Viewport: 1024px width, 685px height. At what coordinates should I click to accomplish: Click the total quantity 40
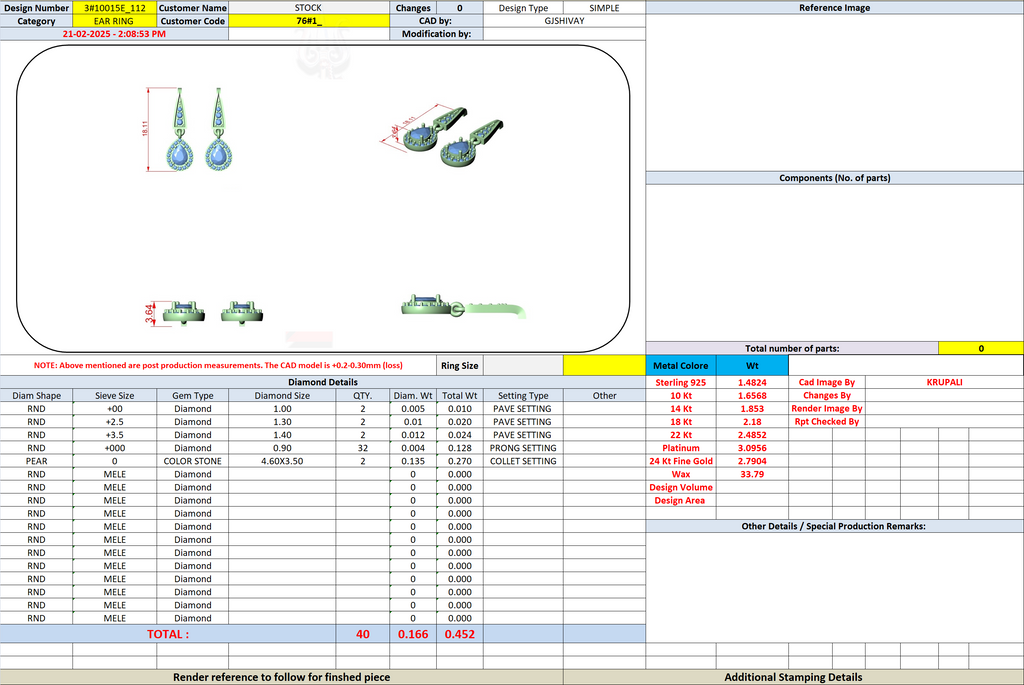click(x=362, y=634)
